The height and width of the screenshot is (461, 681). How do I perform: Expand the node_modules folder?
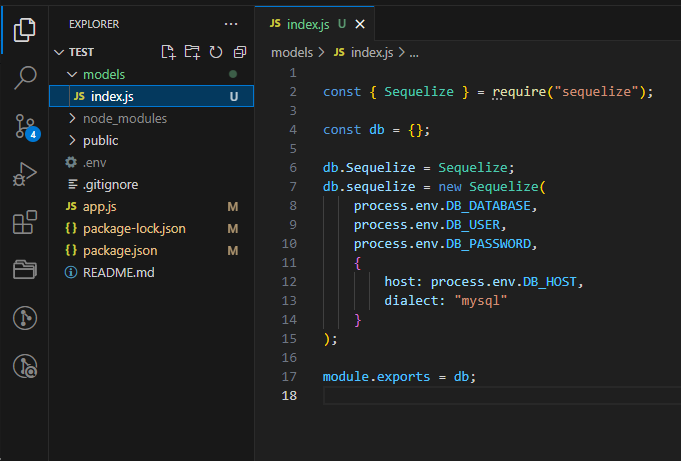(x=124, y=118)
